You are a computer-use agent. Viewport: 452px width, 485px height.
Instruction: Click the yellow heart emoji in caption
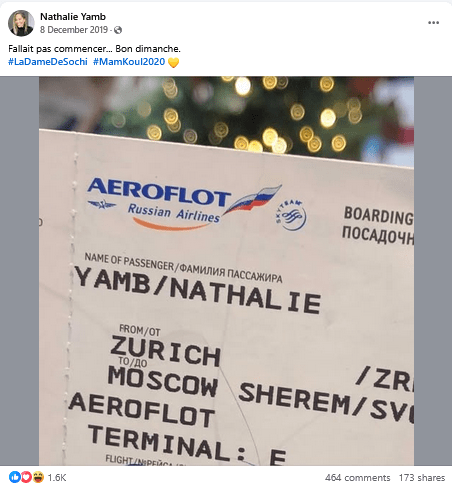pyautogui.click(x=173, y=62)
